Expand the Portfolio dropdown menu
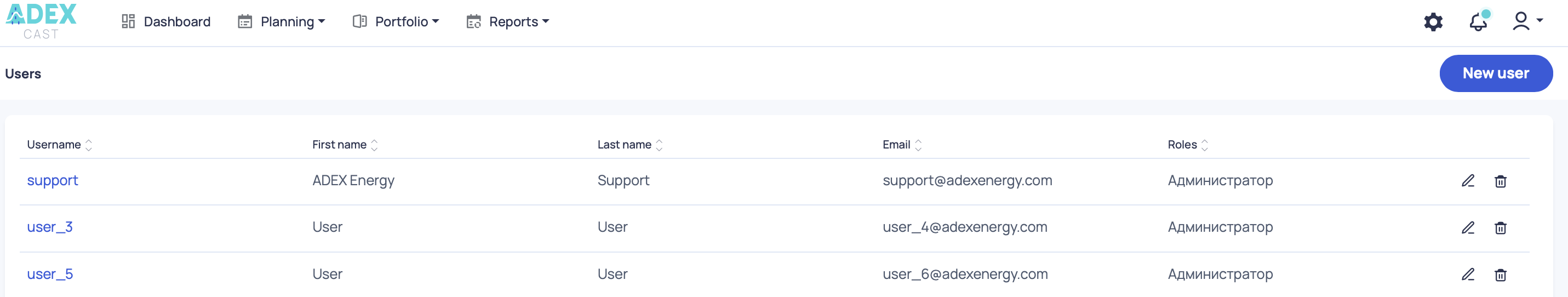 (x=396, y=22)
